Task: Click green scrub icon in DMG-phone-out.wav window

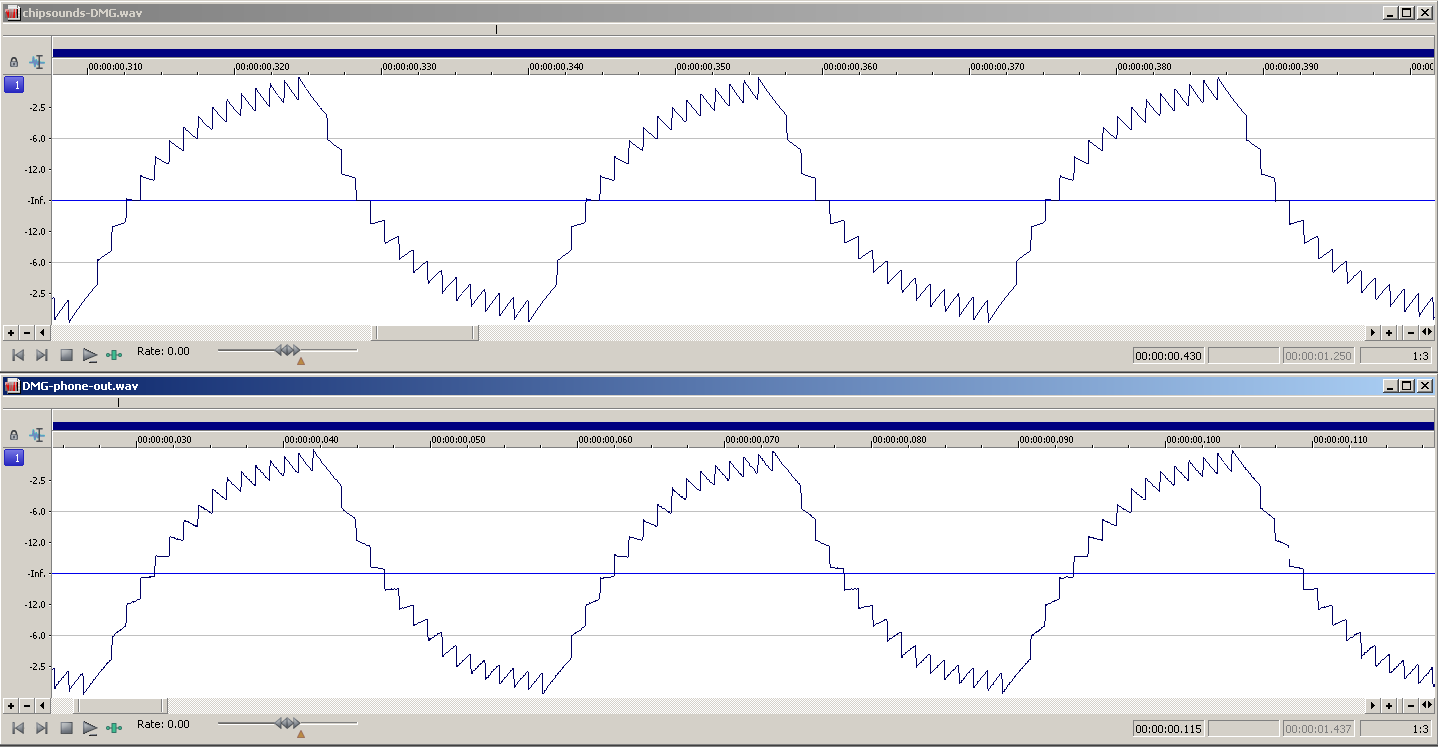Action: [114, 728]
